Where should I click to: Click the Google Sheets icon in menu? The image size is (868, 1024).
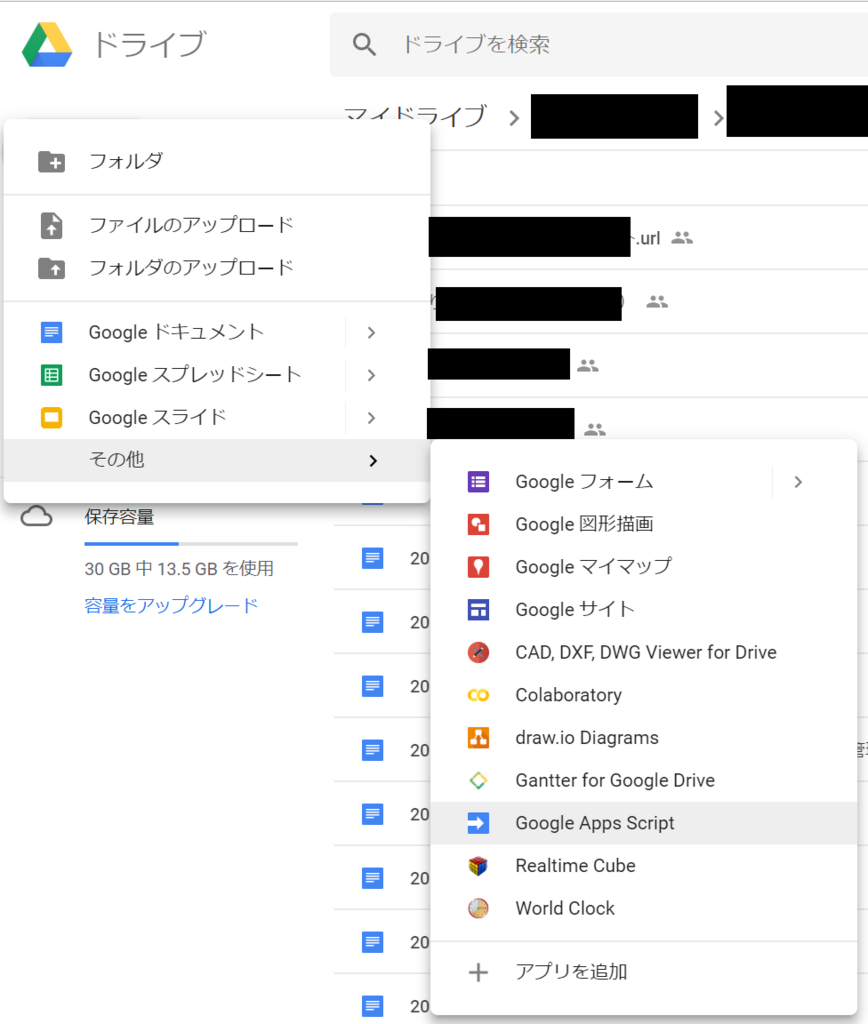point(52,375)
